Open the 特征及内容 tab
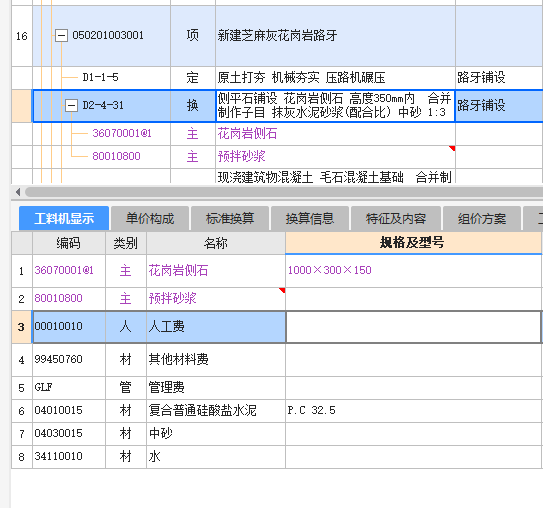Image resolution: width=543 pixels, height=508 pixels. point(396,219)
